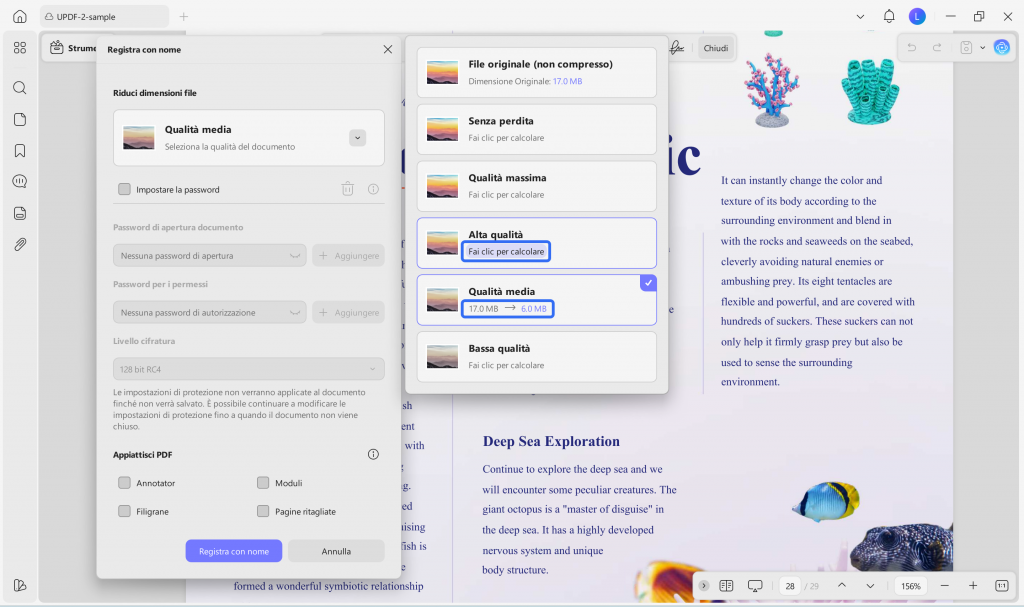
Task: Open the thumbnails grid panel in sidebar
Action: (20, 48)
